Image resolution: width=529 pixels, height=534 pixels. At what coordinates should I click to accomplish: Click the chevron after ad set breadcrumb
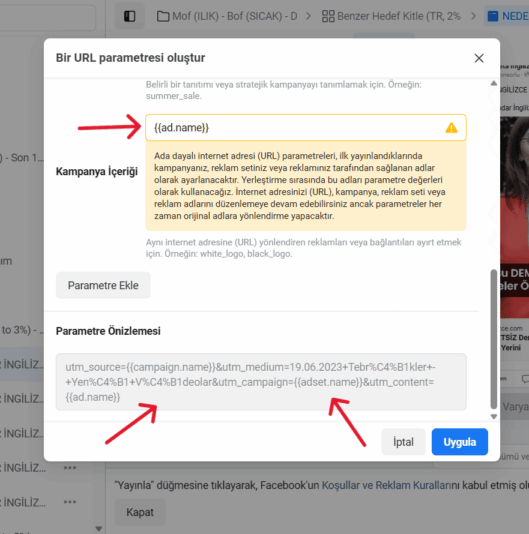point(473,16)
